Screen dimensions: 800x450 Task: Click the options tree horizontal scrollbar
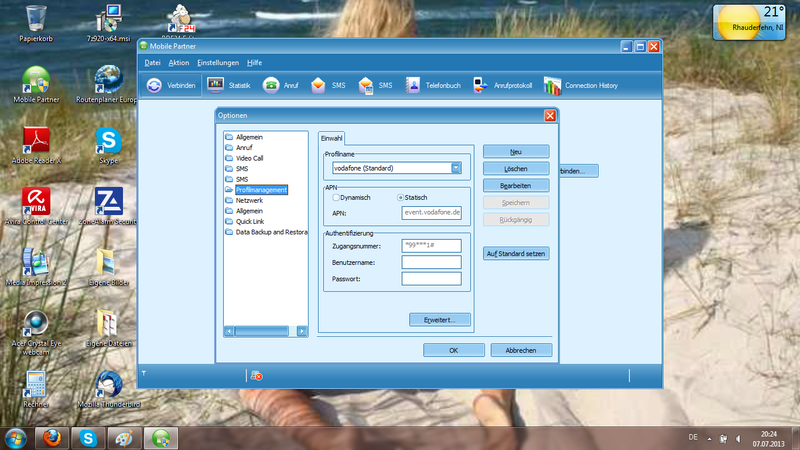coord(266,330)
